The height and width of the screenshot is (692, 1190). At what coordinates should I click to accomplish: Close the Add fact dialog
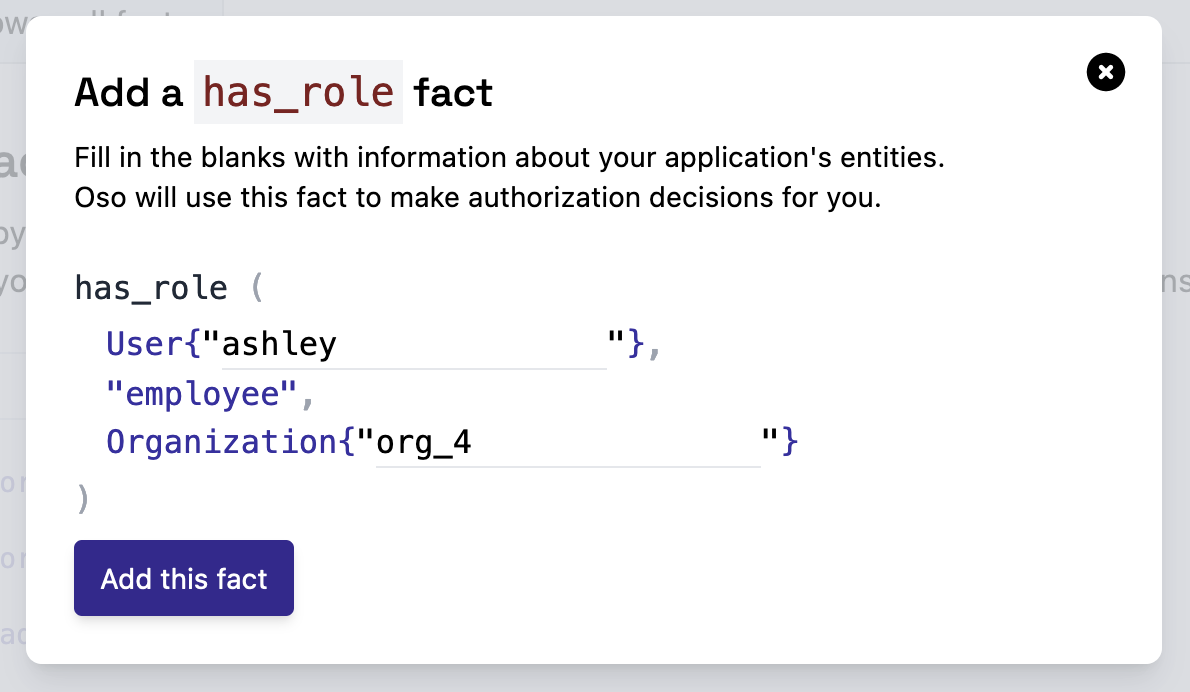click(1105, 72)
